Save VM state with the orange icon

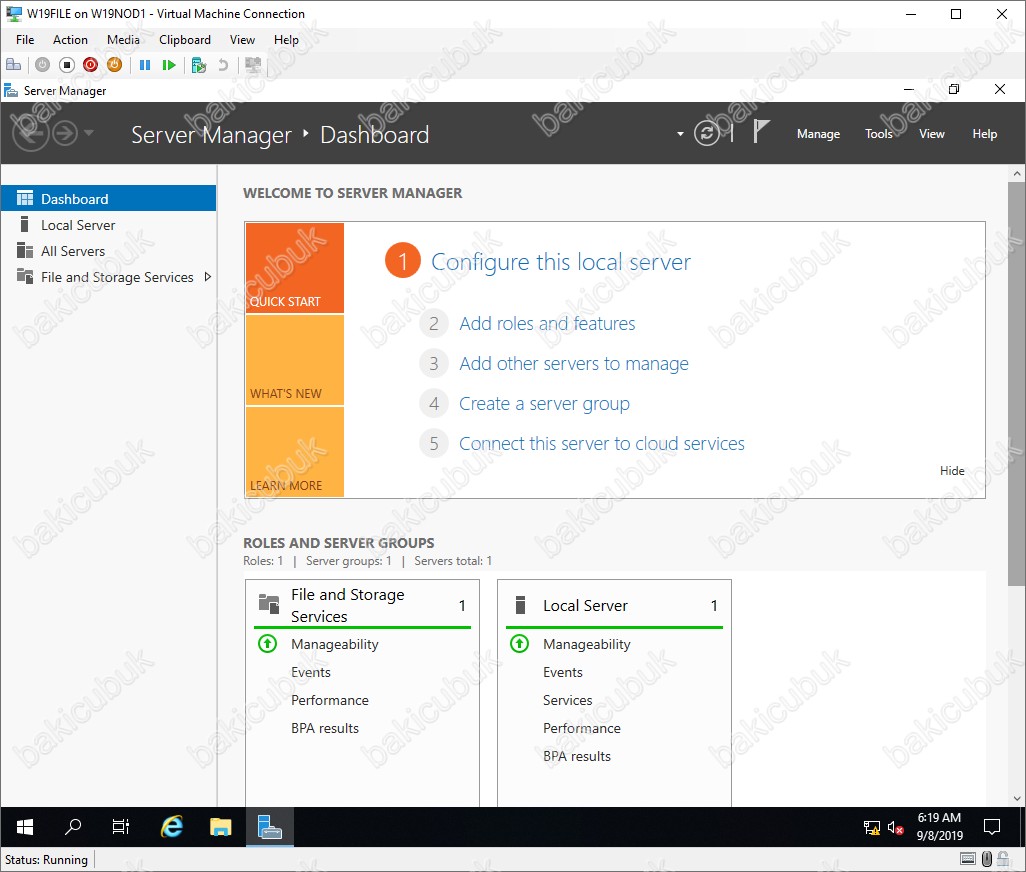(115, 65)
